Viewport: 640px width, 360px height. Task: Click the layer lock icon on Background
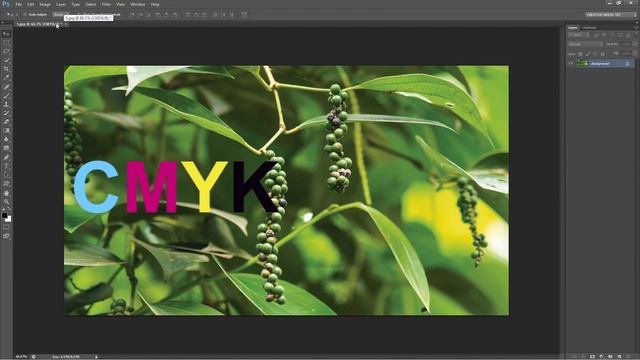pyautogui.click(x=627, y=64)
